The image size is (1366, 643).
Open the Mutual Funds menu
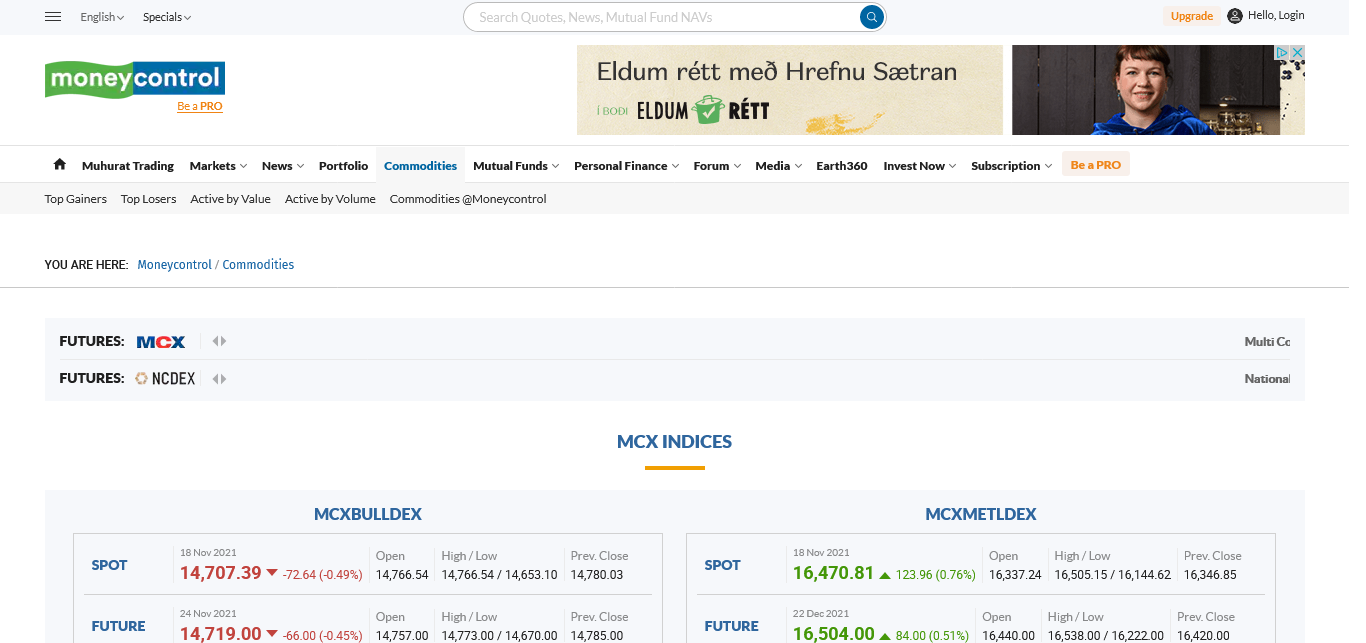pyautogui.click(x=516, y=166)
